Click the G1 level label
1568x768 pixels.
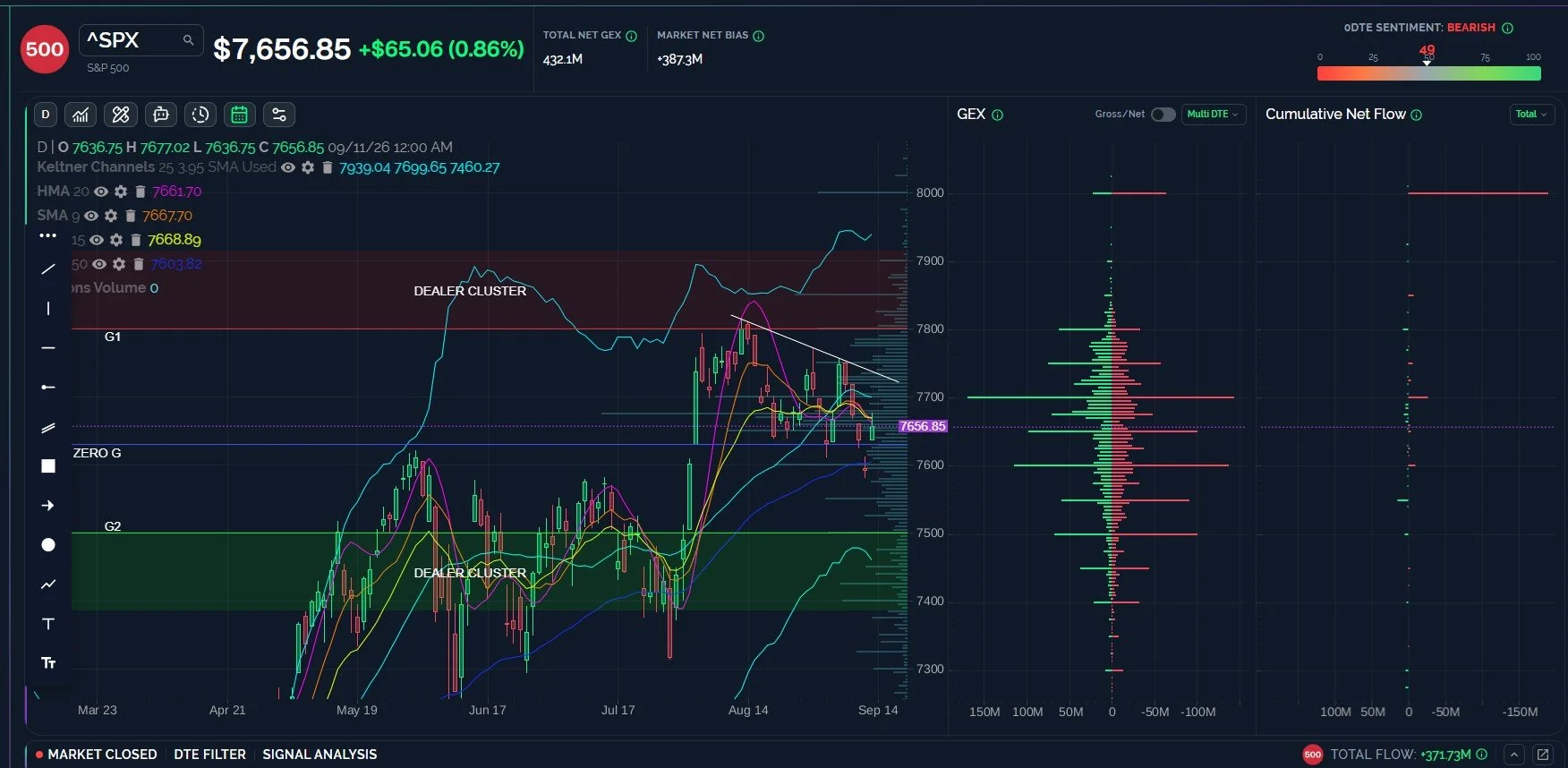click(113, 337)
